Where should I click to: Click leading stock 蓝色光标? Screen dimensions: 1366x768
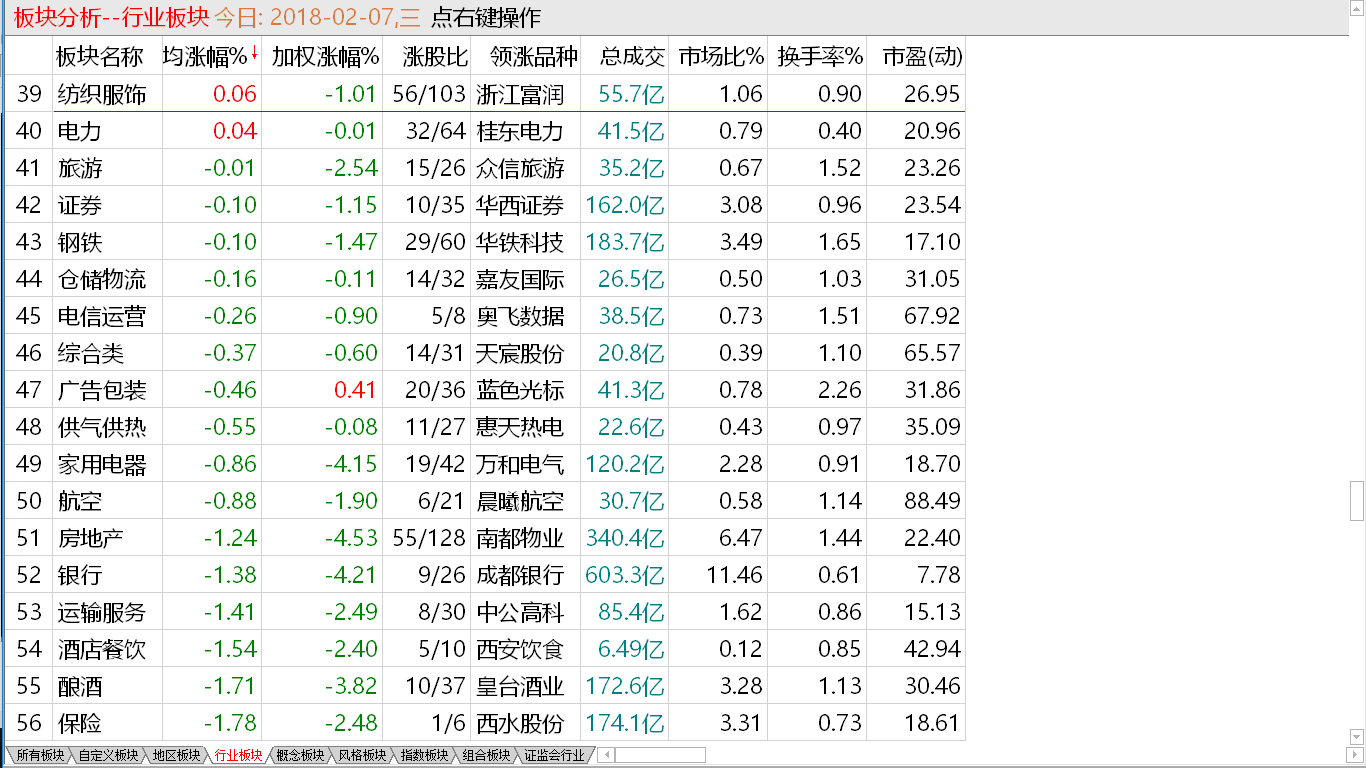click(x=520, y=390)
